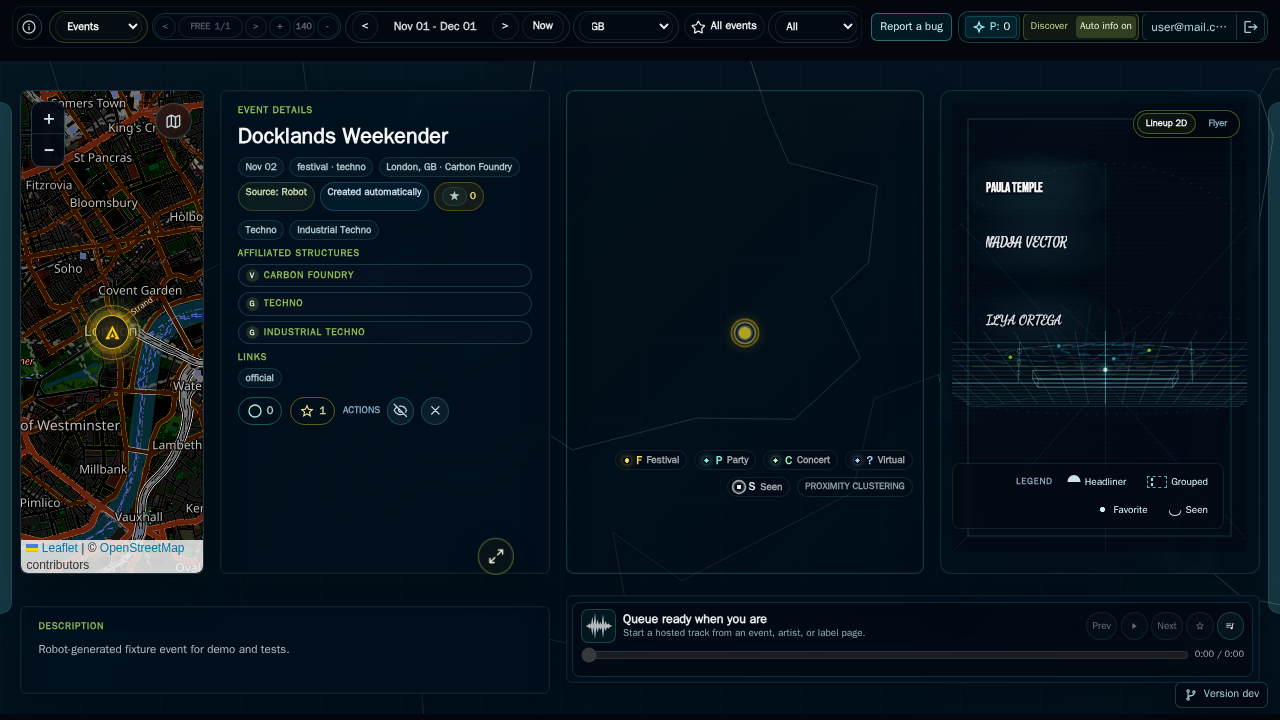Screen dimensions: 1280x720
Task: Open the user@mail account field
Action: [x=1189, y=27]
